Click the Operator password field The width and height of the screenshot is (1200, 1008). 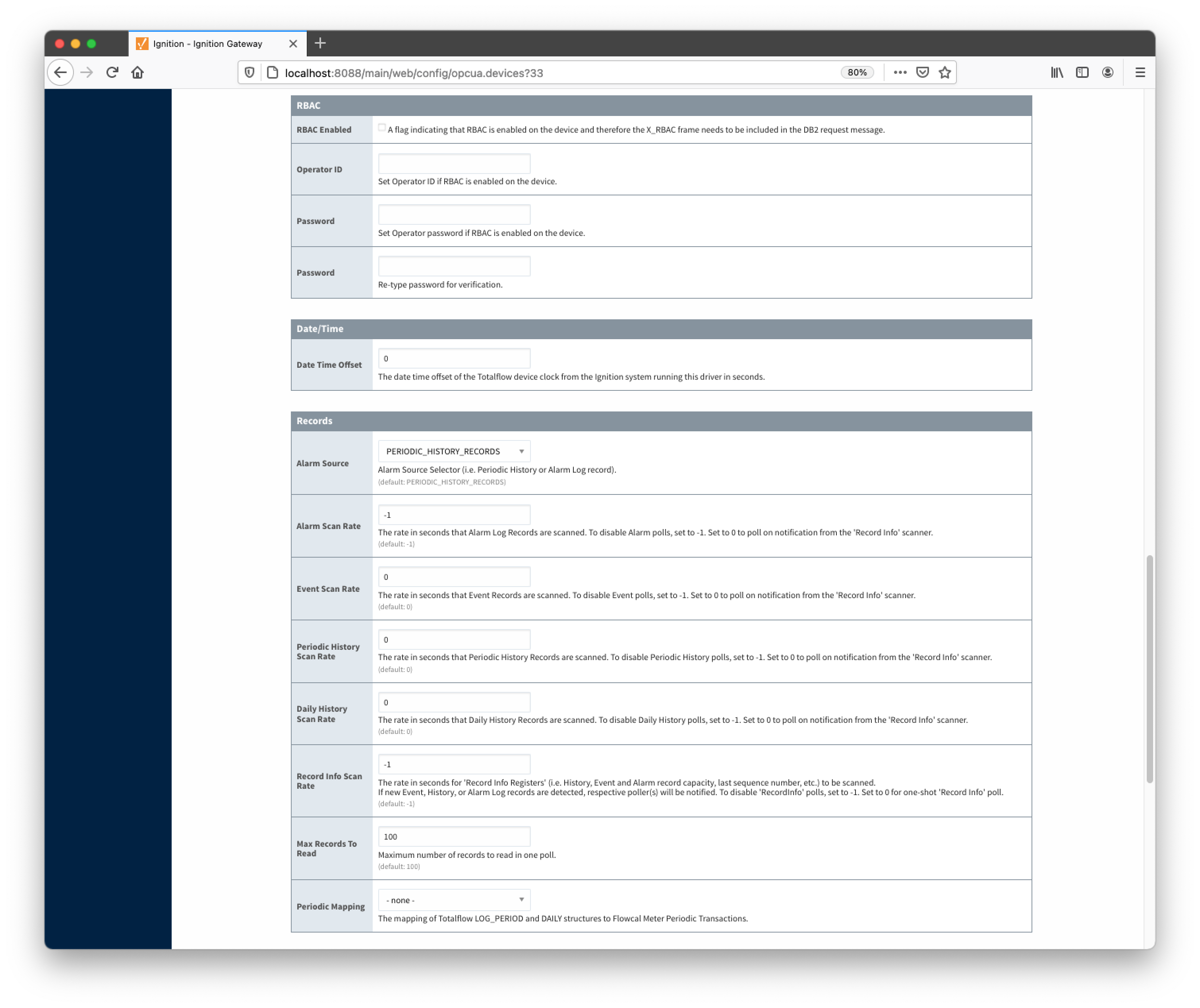point(454,215)
